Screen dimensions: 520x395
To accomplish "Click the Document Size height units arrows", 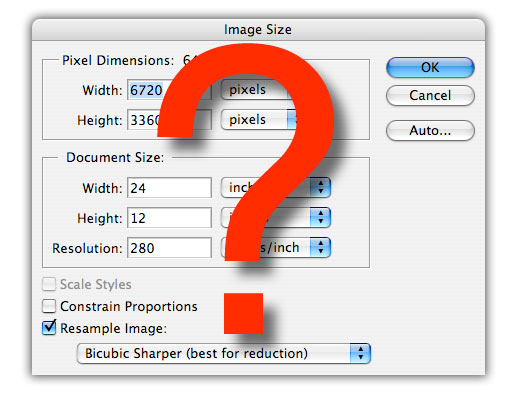I will pyautogui.click(x=320, y=217).
